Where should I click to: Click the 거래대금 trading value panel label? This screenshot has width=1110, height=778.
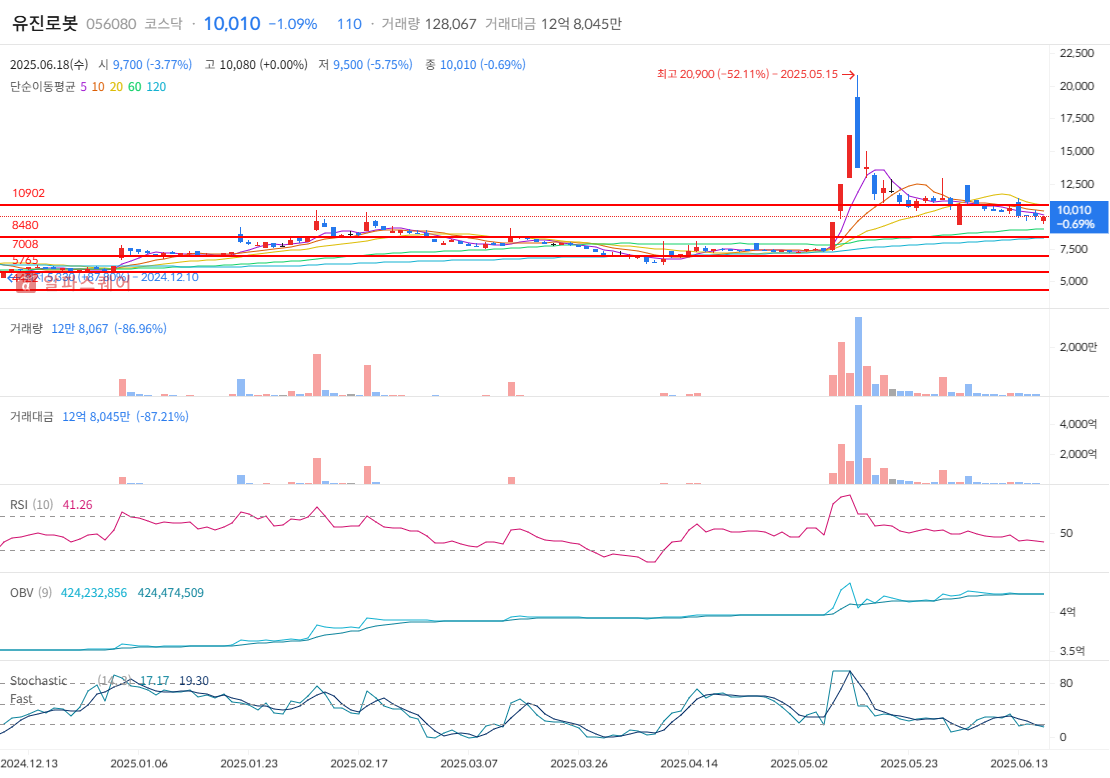click(32, 416)
